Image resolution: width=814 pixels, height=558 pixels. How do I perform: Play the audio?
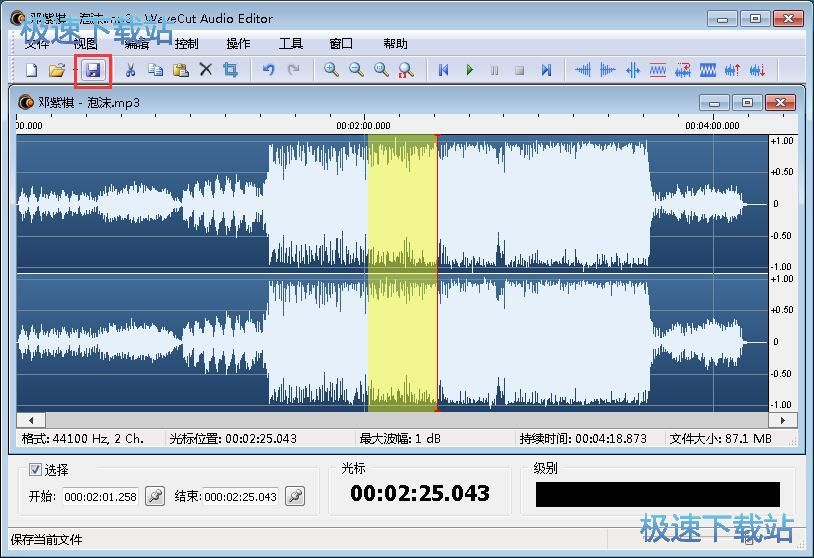tap(470, 70)
